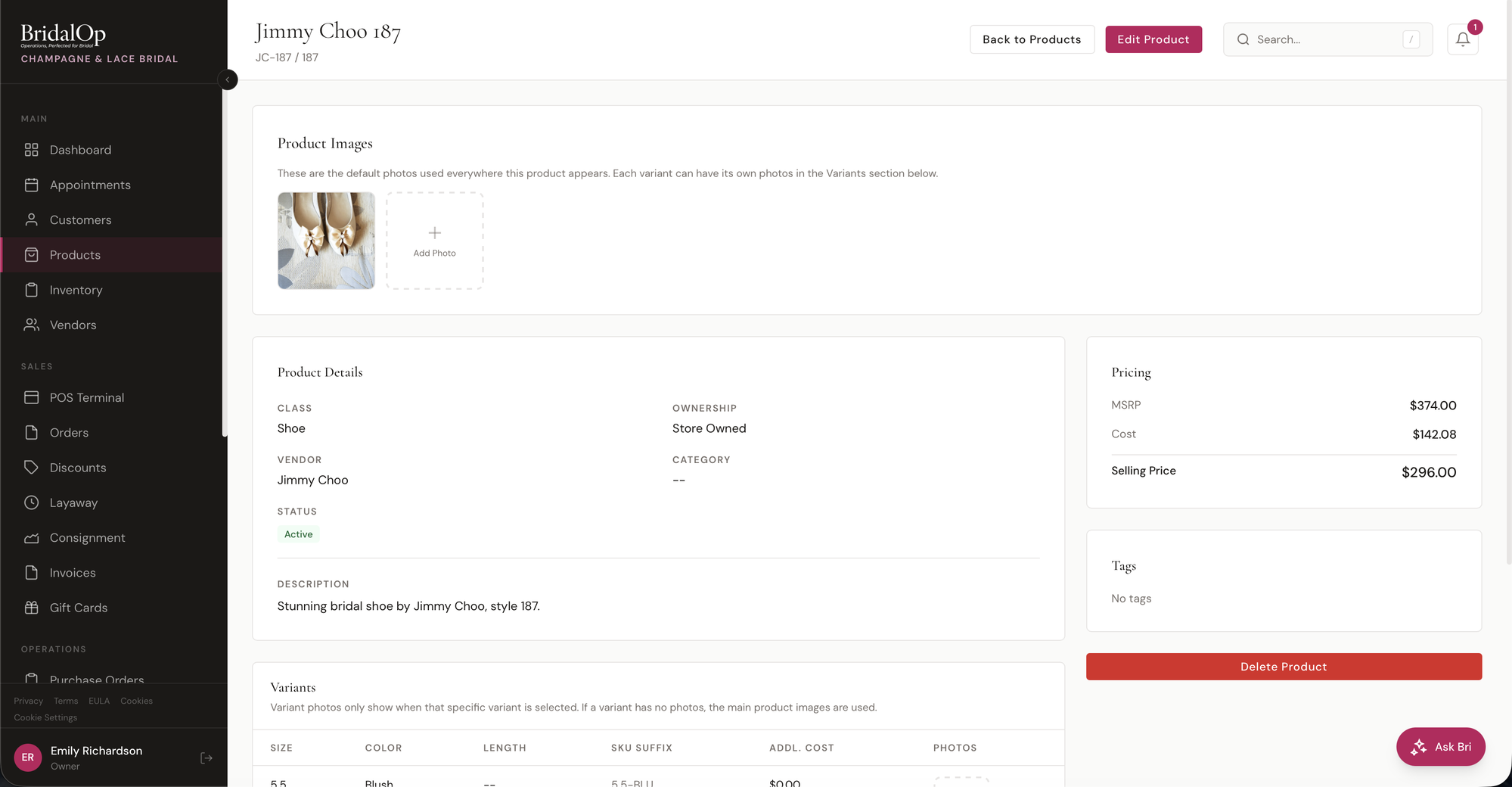Go to Invoices
This screenshot has height=787, width=1512.
pos(112,573)
